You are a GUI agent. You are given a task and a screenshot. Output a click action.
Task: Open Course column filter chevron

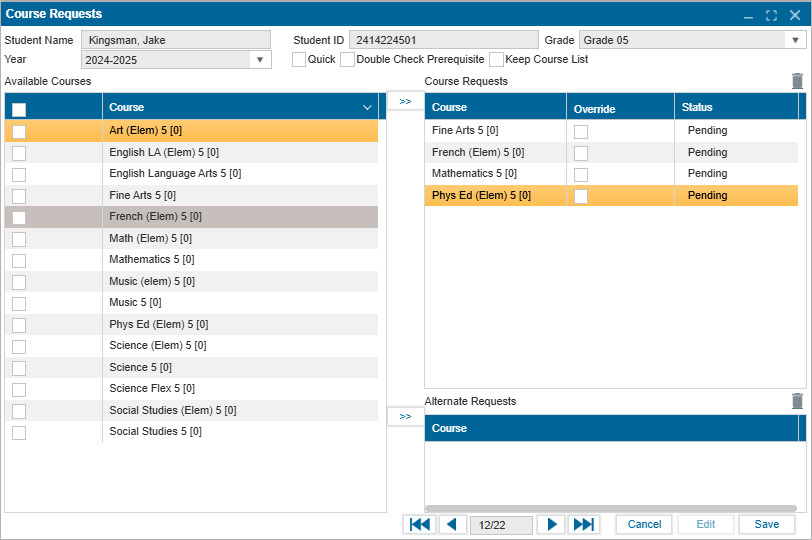click(x=367, y=107)
